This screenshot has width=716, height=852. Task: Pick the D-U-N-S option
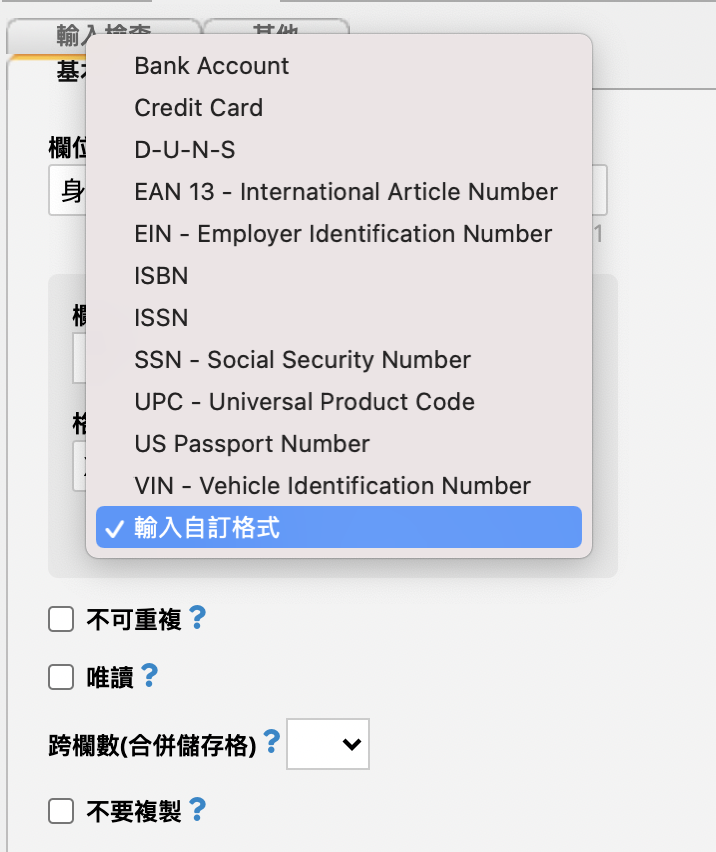point(185,150)
